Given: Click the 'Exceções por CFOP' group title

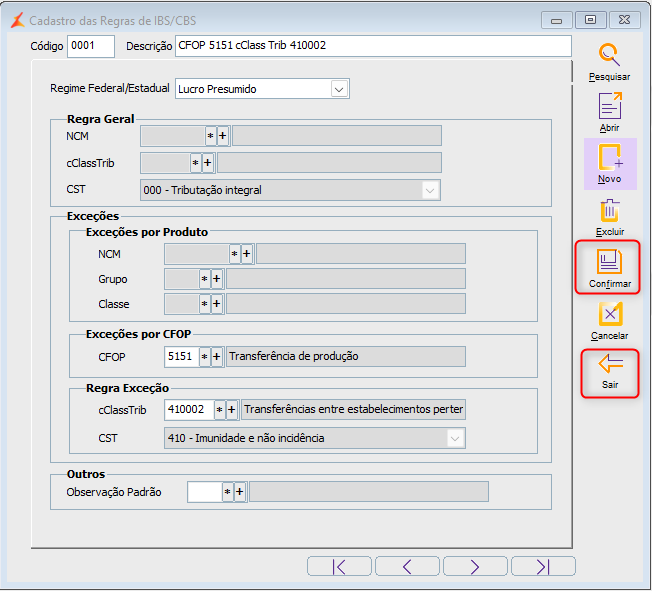Looking at the screenshot, I should pyautogui.click(x=138, y=334).
